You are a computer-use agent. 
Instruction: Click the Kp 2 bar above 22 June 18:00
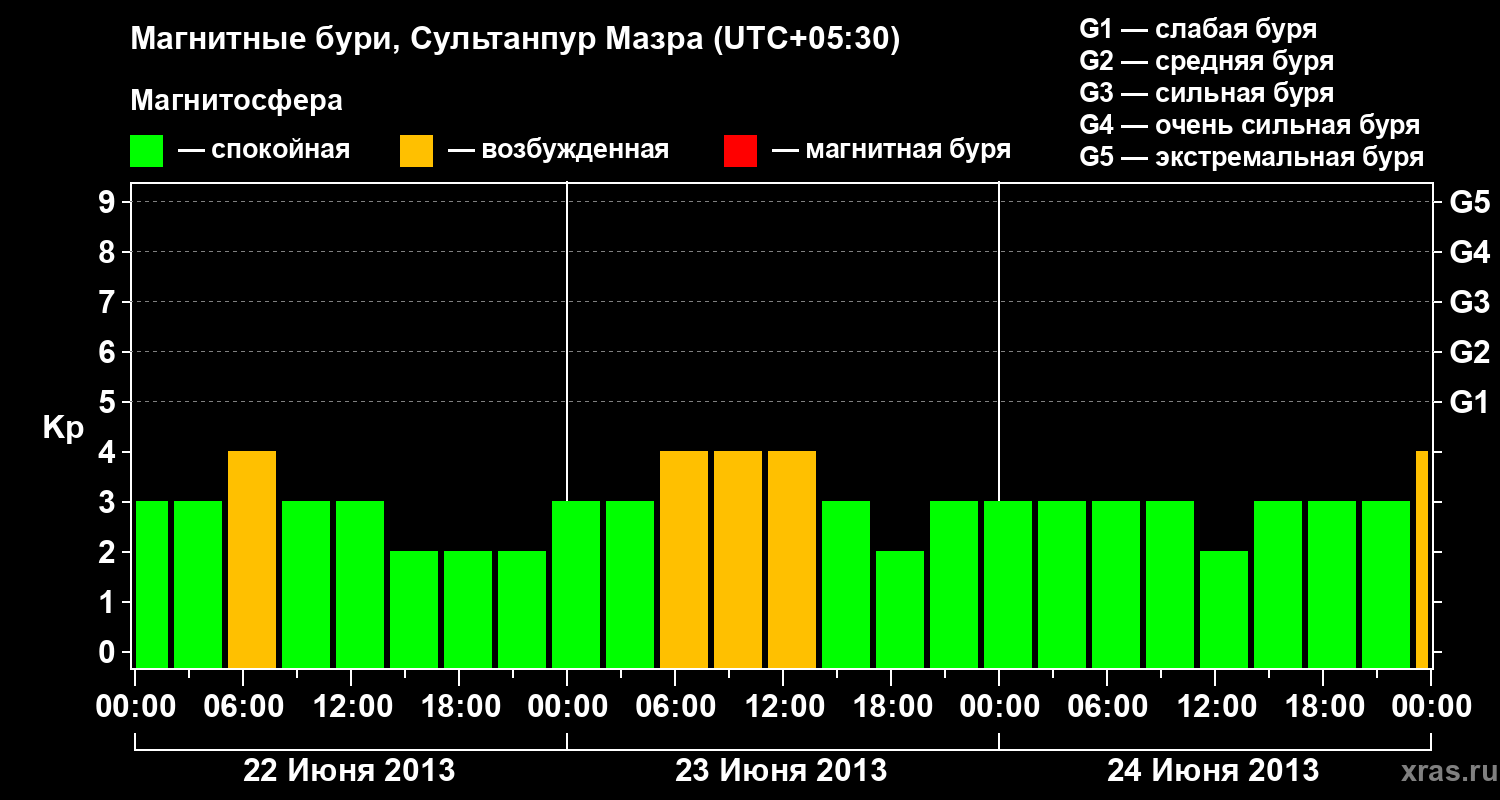point(468,610)
